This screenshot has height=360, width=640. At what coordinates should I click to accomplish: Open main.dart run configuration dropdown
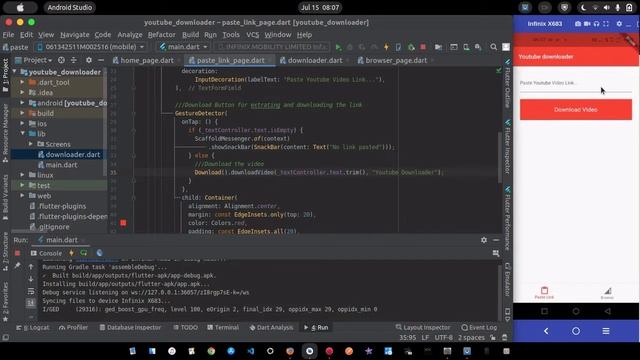coord(183,47)
